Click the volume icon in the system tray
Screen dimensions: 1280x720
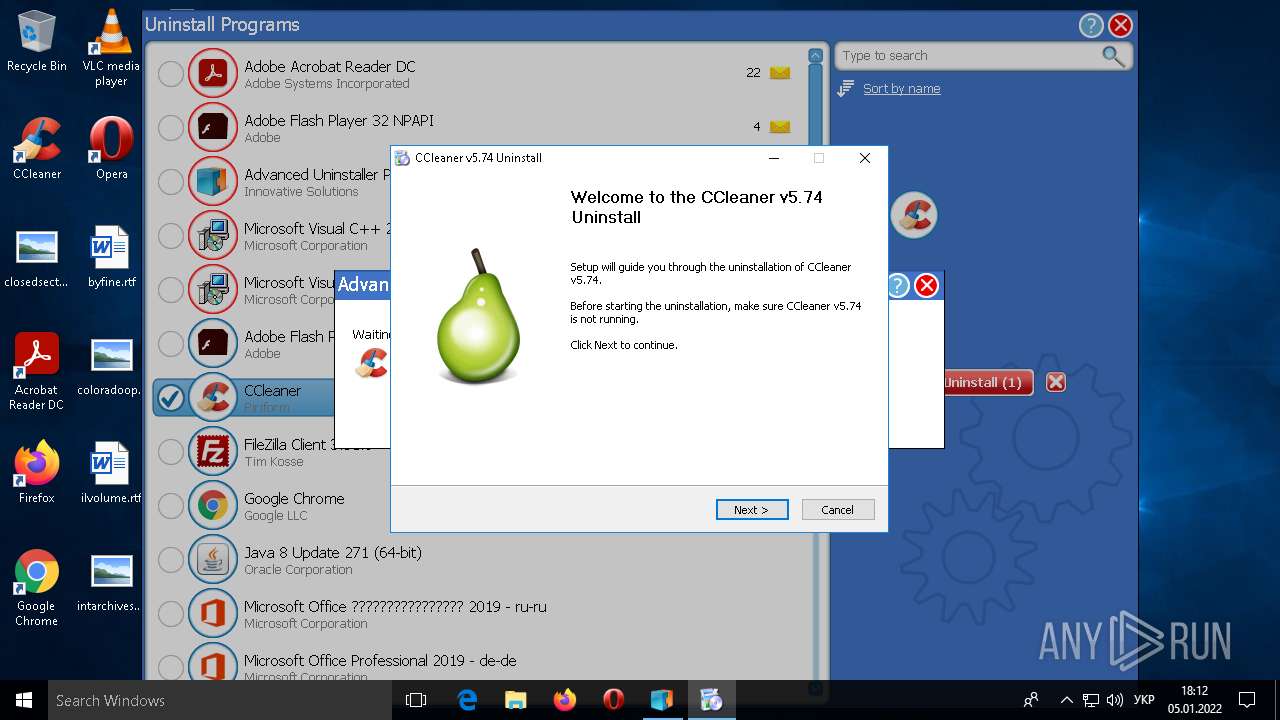(1114, 700)
